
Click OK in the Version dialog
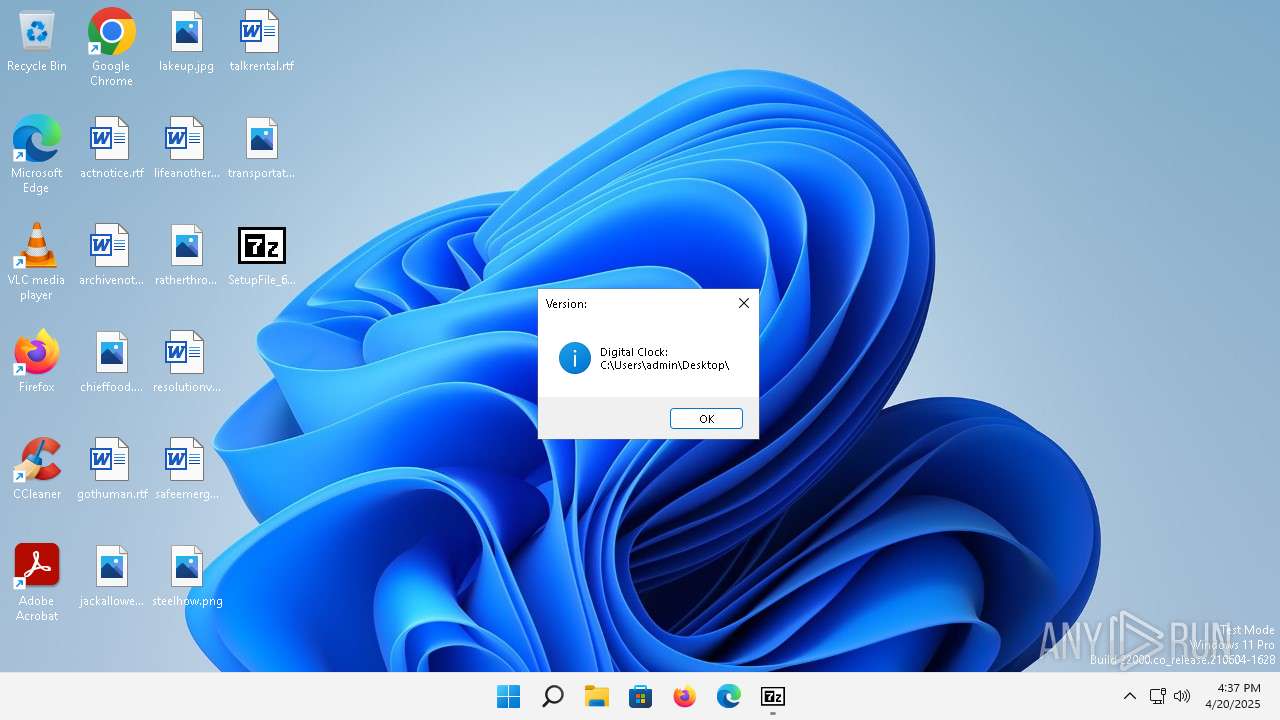coord(706,419)
